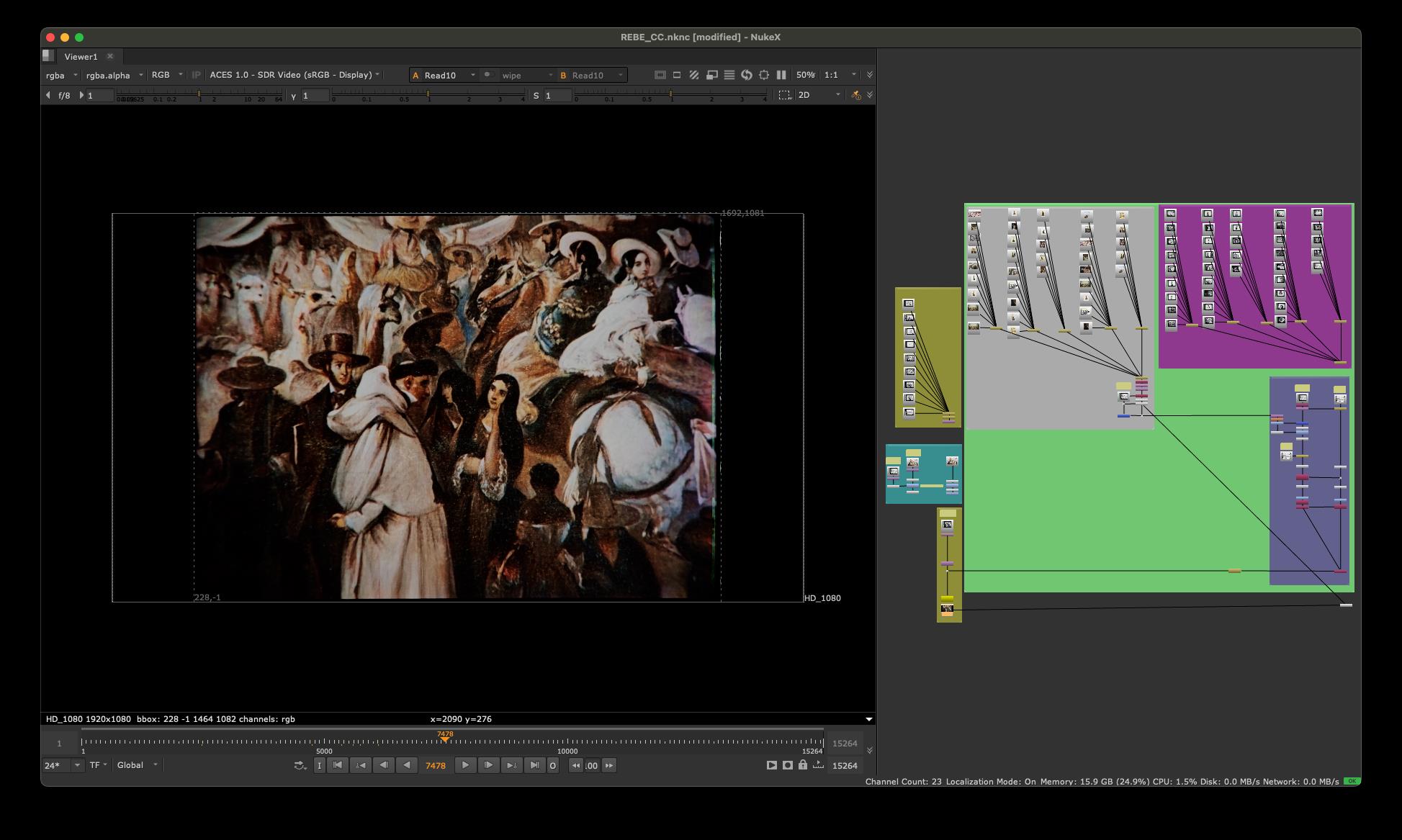Click the small play icon at the bottom-right of the timeline
The width and height of the screenshot is (1402, 840).
819,764
